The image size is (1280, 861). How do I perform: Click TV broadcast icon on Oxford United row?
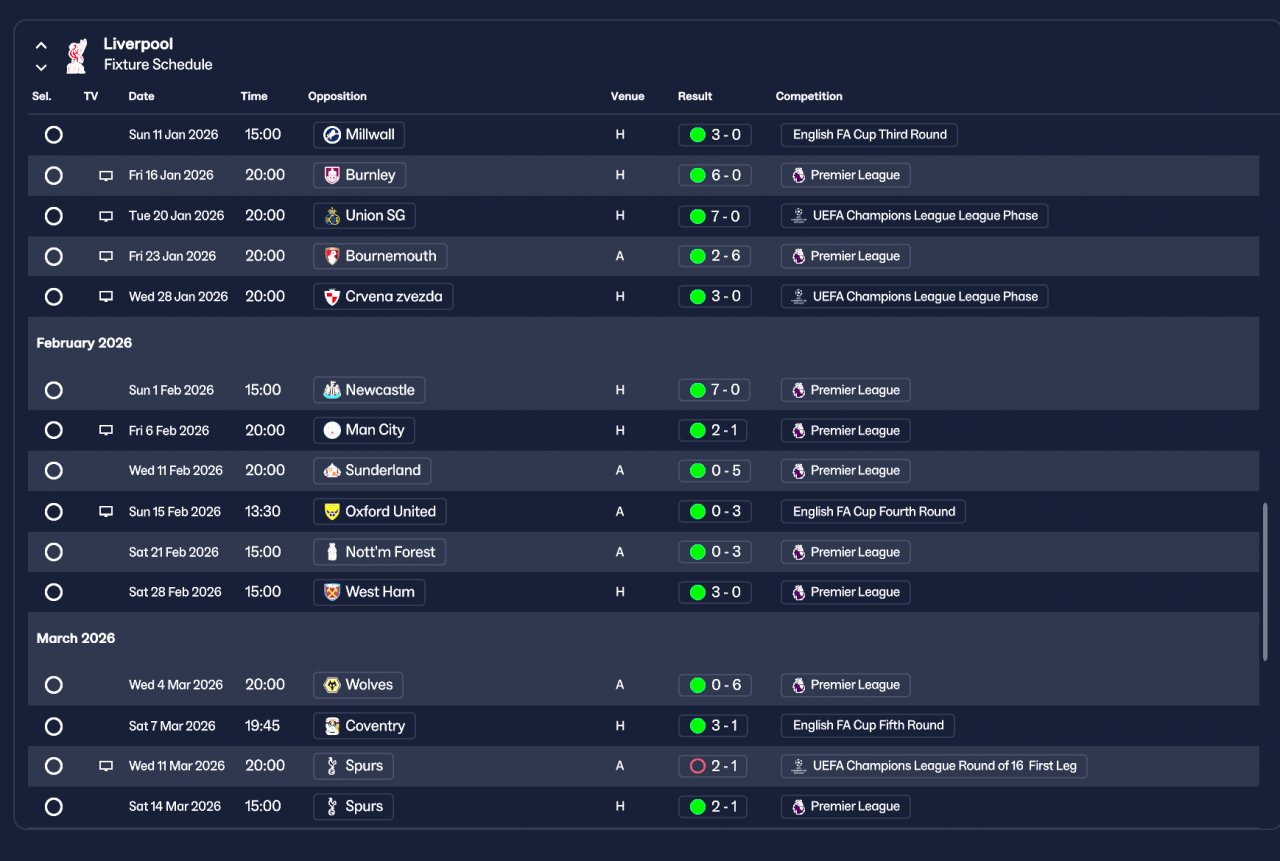click(106, 512)
